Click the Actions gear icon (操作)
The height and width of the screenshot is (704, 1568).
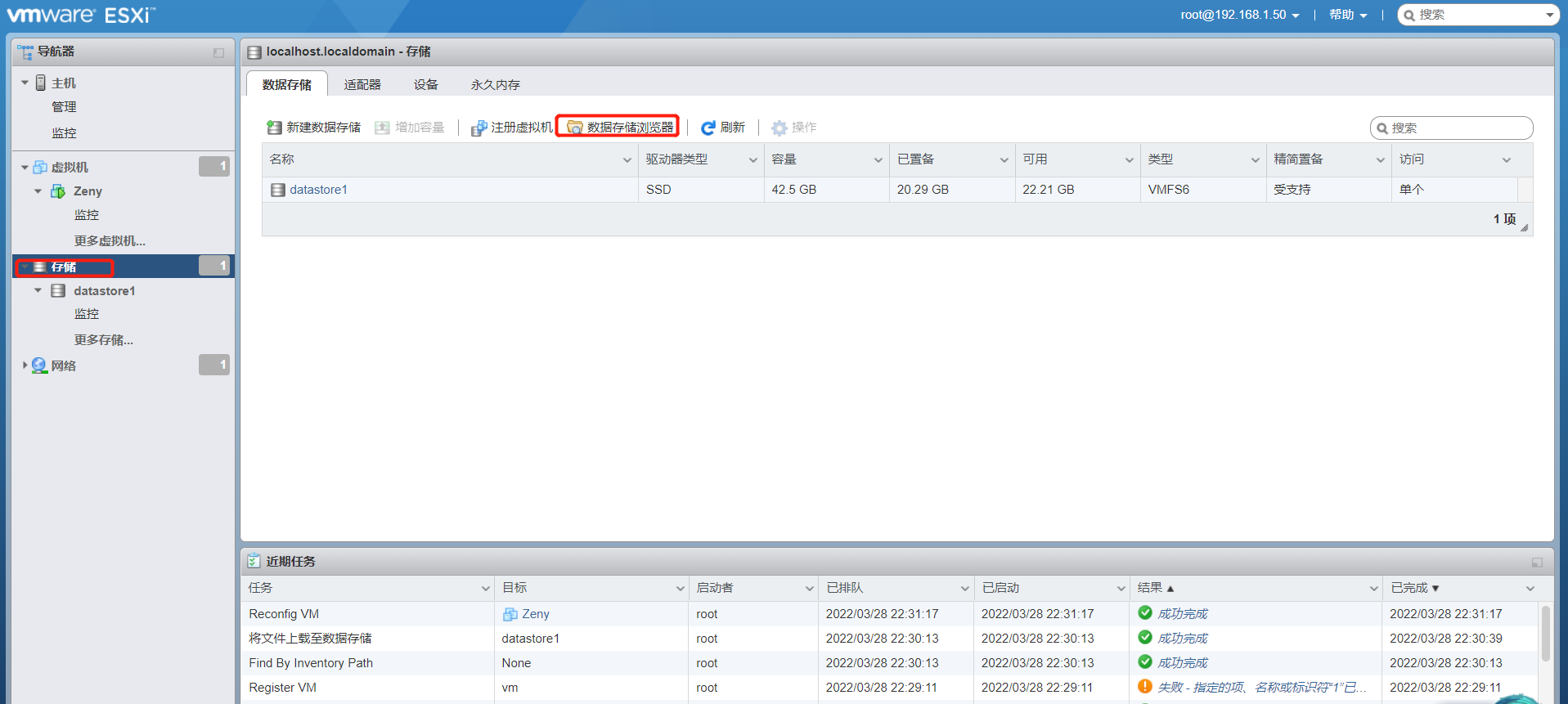coord(780,128)
